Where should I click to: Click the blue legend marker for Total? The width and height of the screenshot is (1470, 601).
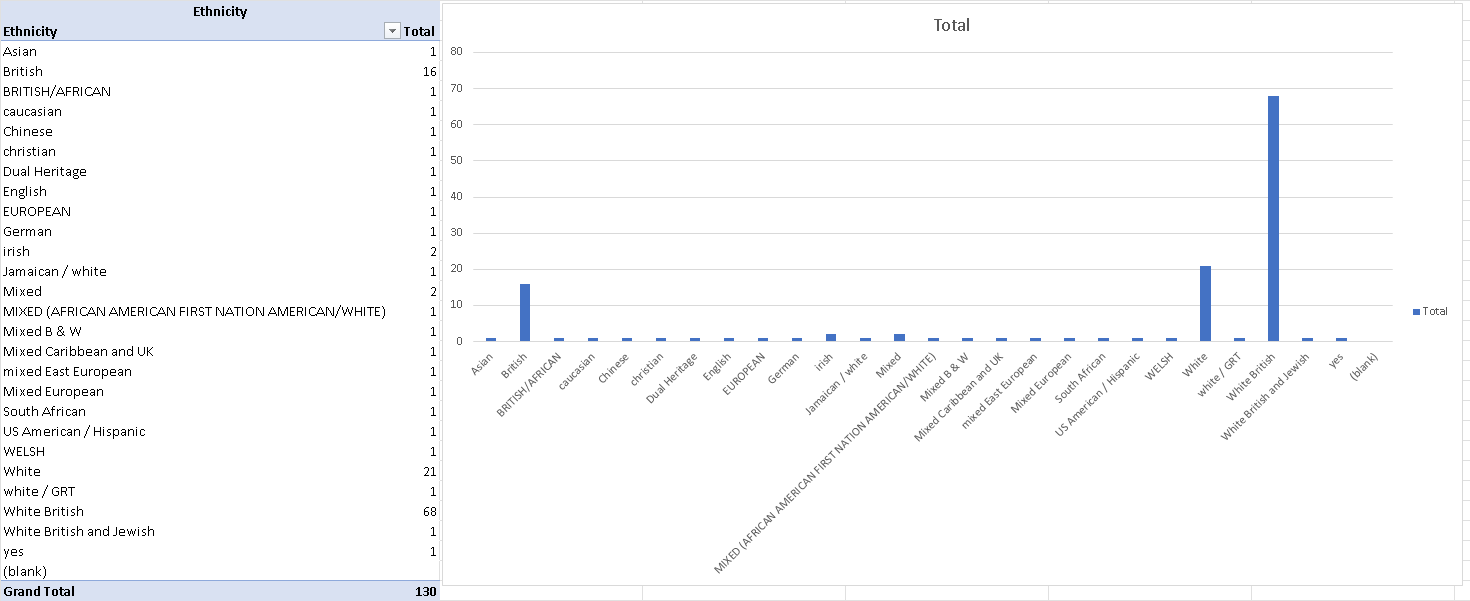pos(1416,312)
